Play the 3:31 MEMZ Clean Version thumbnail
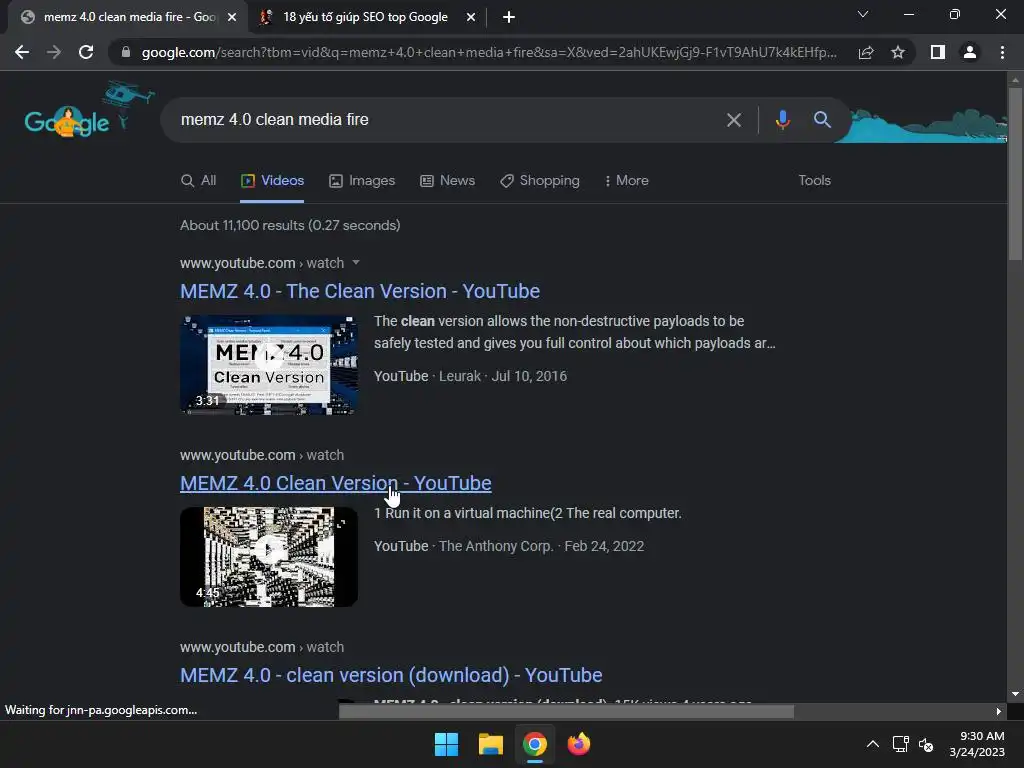1024x768 pixels. [x=269, y=364]
